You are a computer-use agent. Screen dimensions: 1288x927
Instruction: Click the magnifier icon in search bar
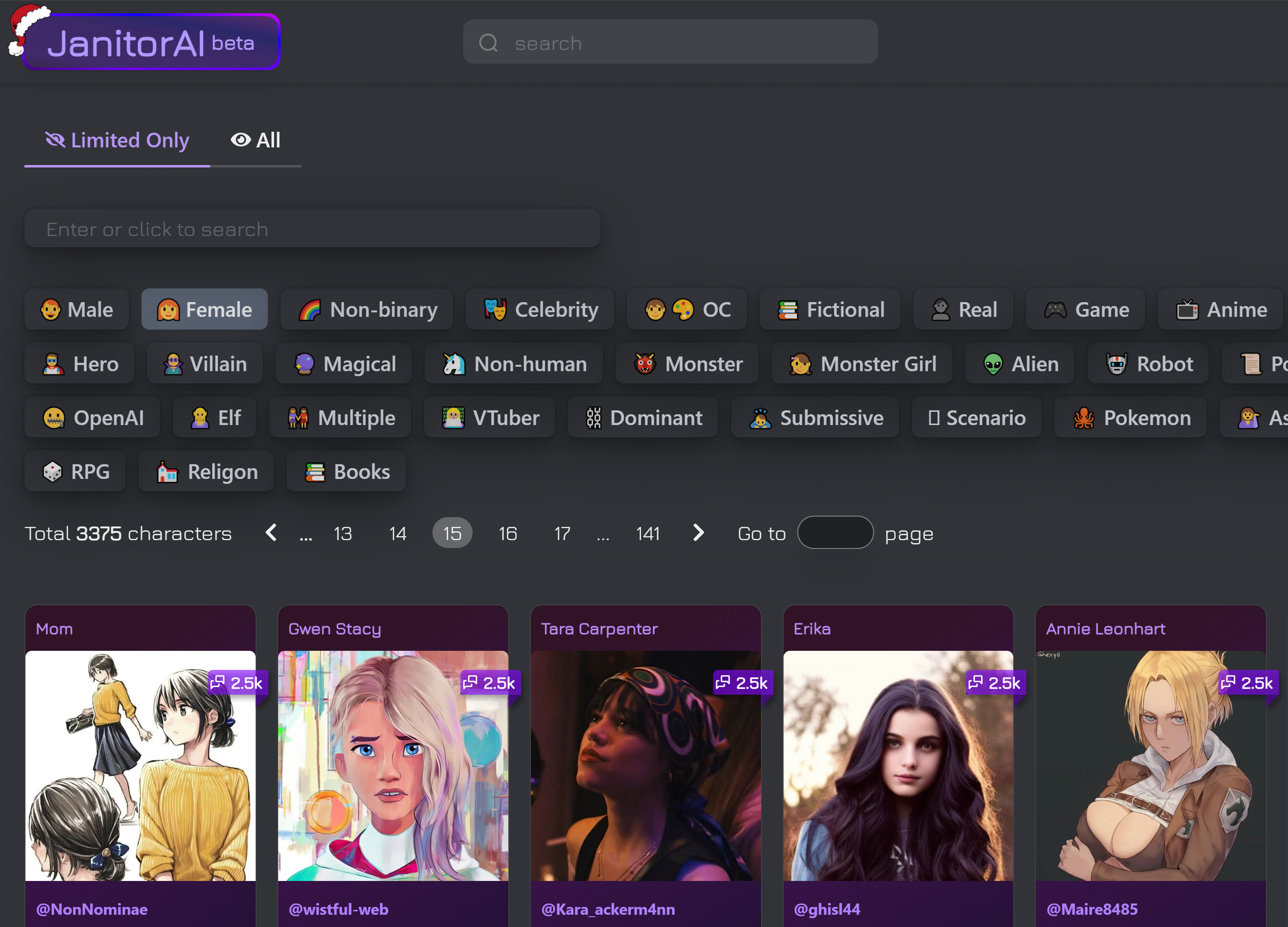(488, 43)
